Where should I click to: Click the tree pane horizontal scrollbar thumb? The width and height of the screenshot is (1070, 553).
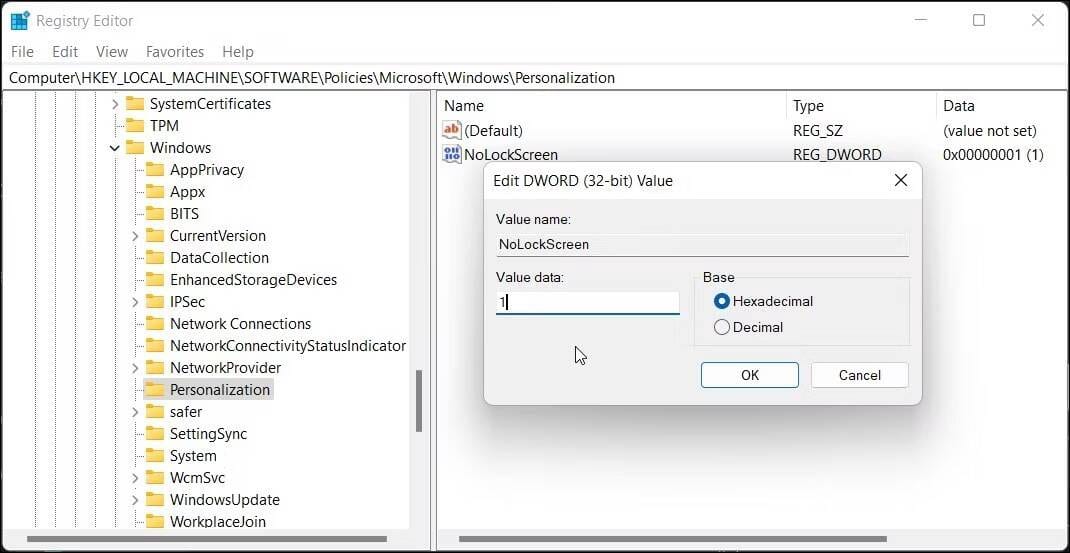tap(206, 539)
